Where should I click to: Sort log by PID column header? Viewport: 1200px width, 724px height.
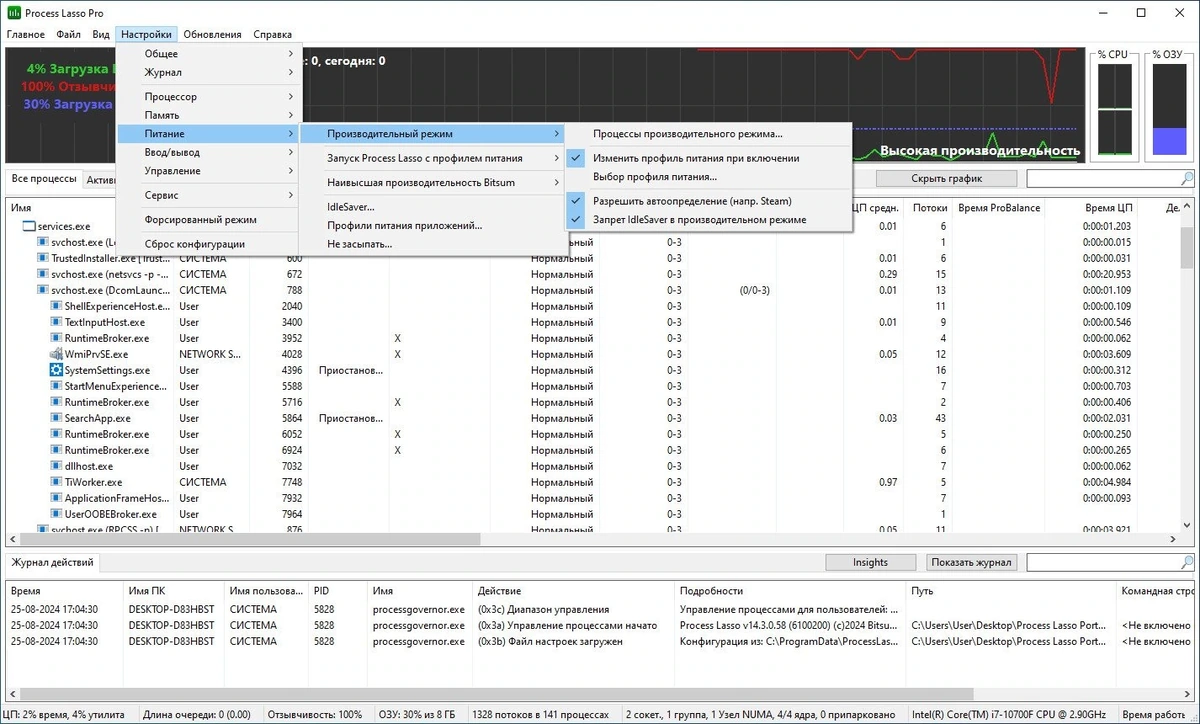tap(336, 591)
